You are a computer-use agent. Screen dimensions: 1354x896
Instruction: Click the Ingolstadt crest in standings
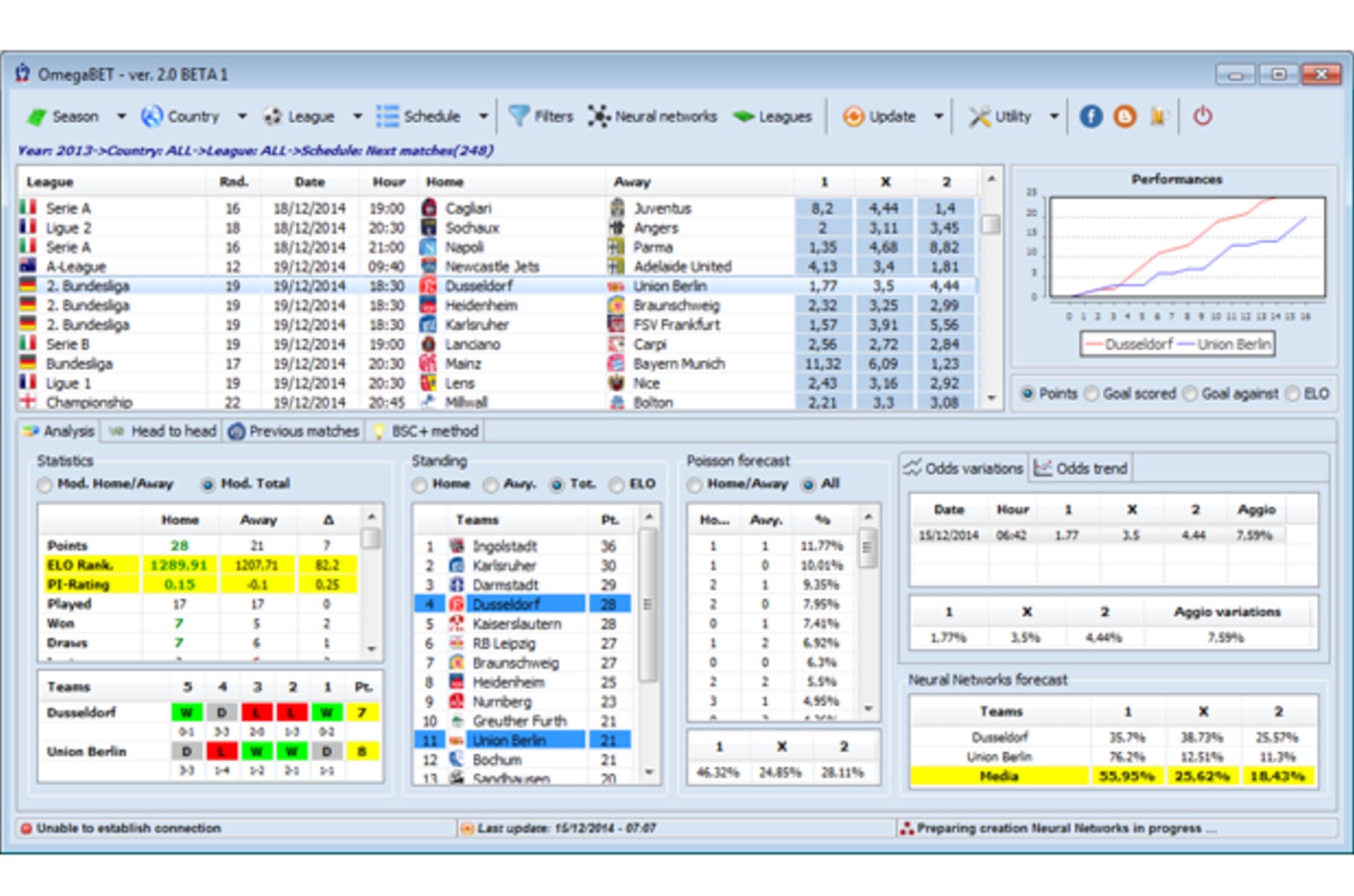[x=456, y=545]
